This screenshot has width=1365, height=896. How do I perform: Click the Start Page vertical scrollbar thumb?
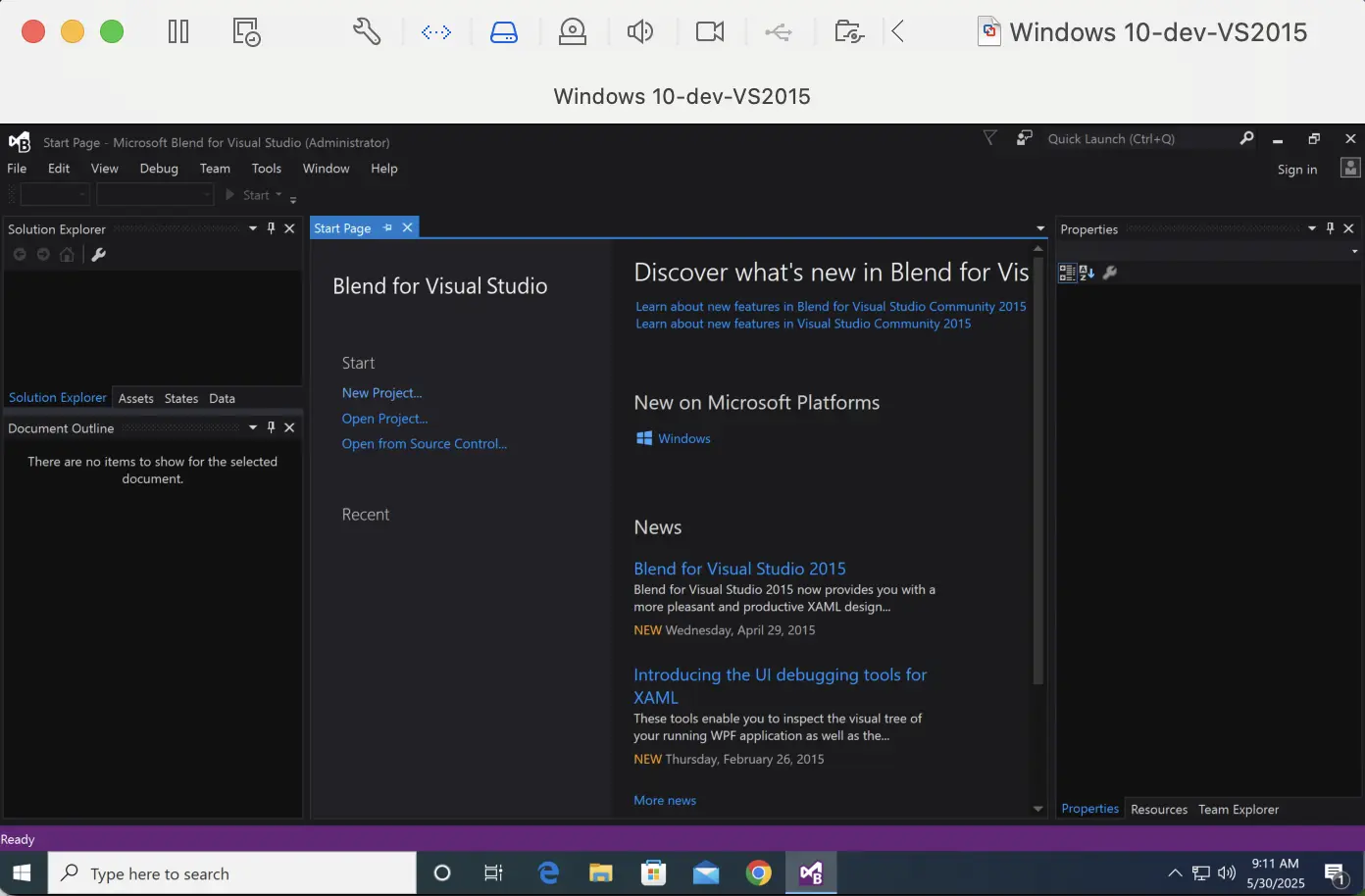point(1037,469)
